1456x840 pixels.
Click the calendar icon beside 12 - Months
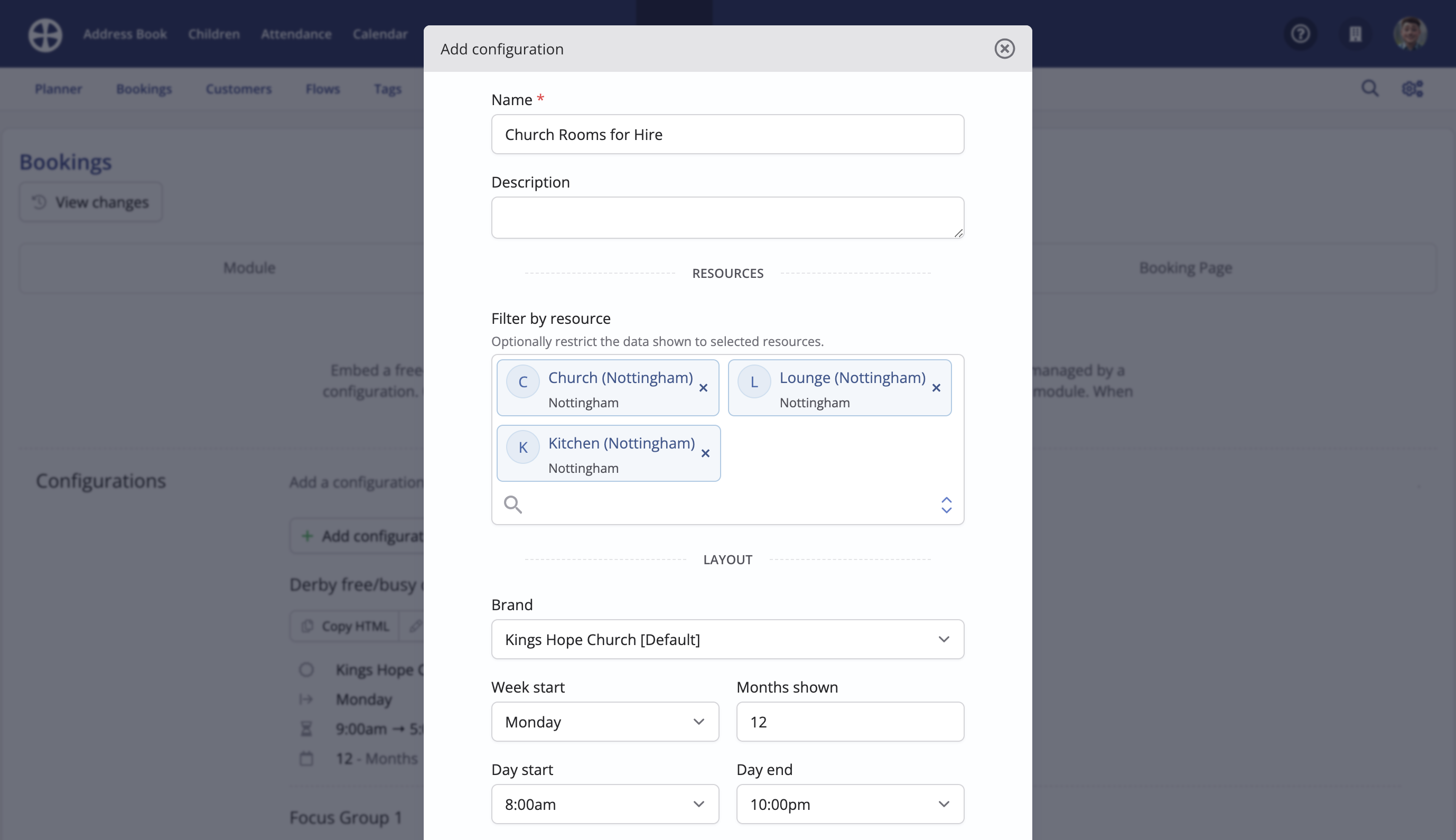pos(306,759)
